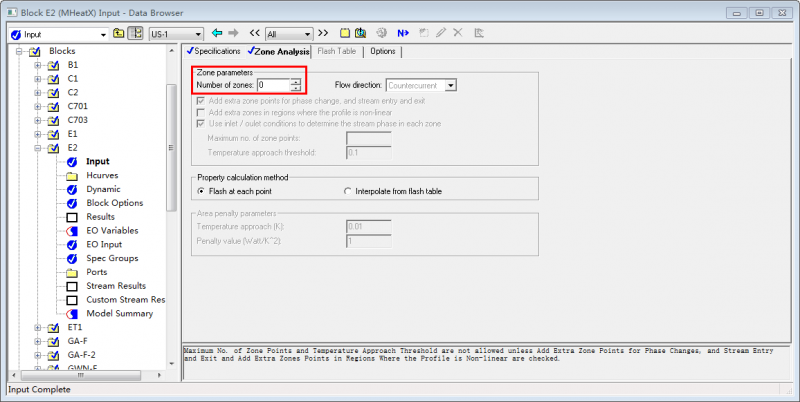Screen dimensions: 800x402
Task: Select EO Input under E2
Action: click(104, 244)
